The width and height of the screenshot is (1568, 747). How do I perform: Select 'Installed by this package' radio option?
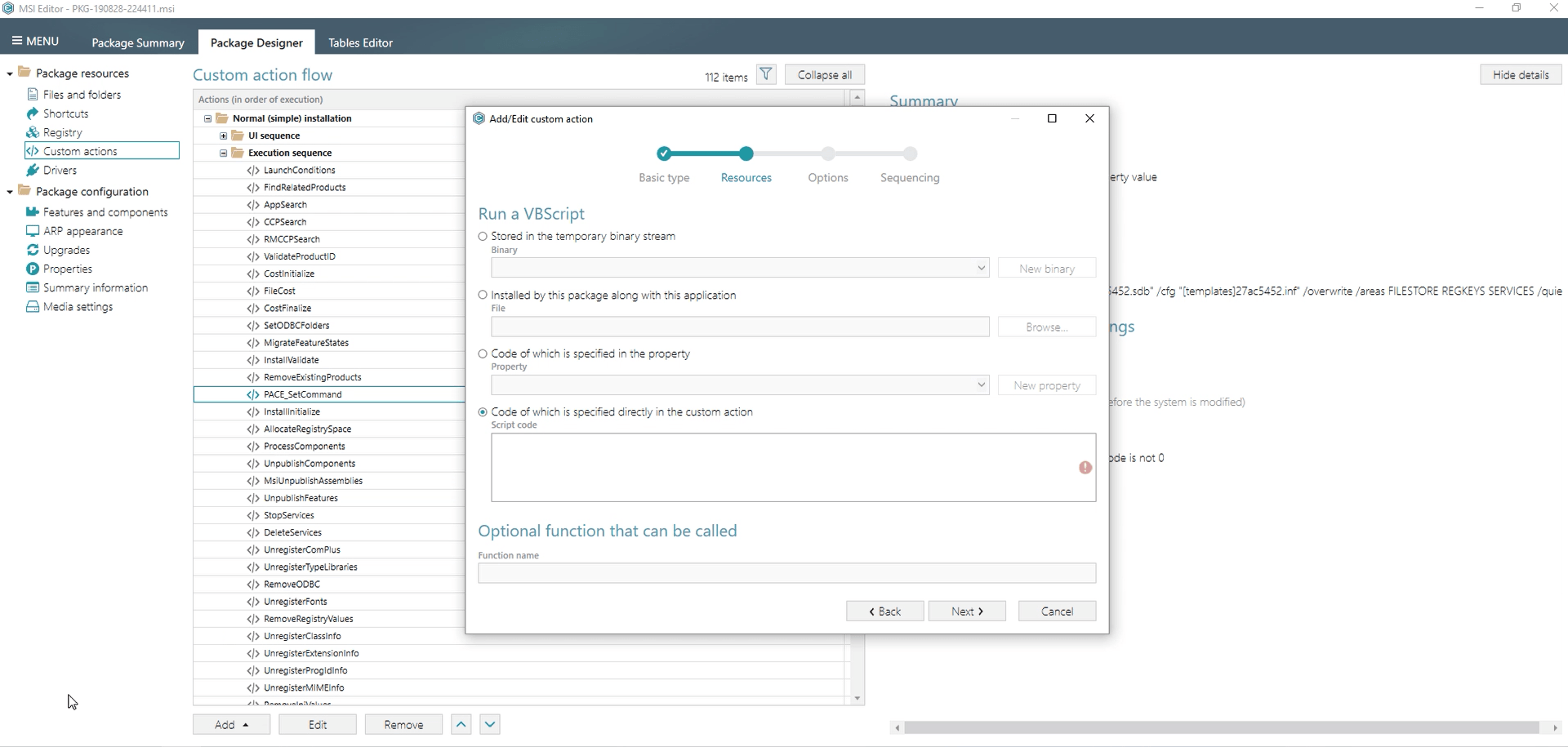coord(483,296)
